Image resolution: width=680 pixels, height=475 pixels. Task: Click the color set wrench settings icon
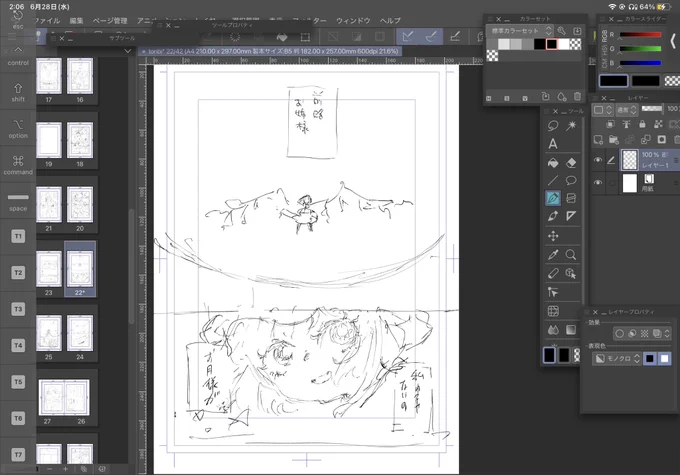(x=562, y=31)
